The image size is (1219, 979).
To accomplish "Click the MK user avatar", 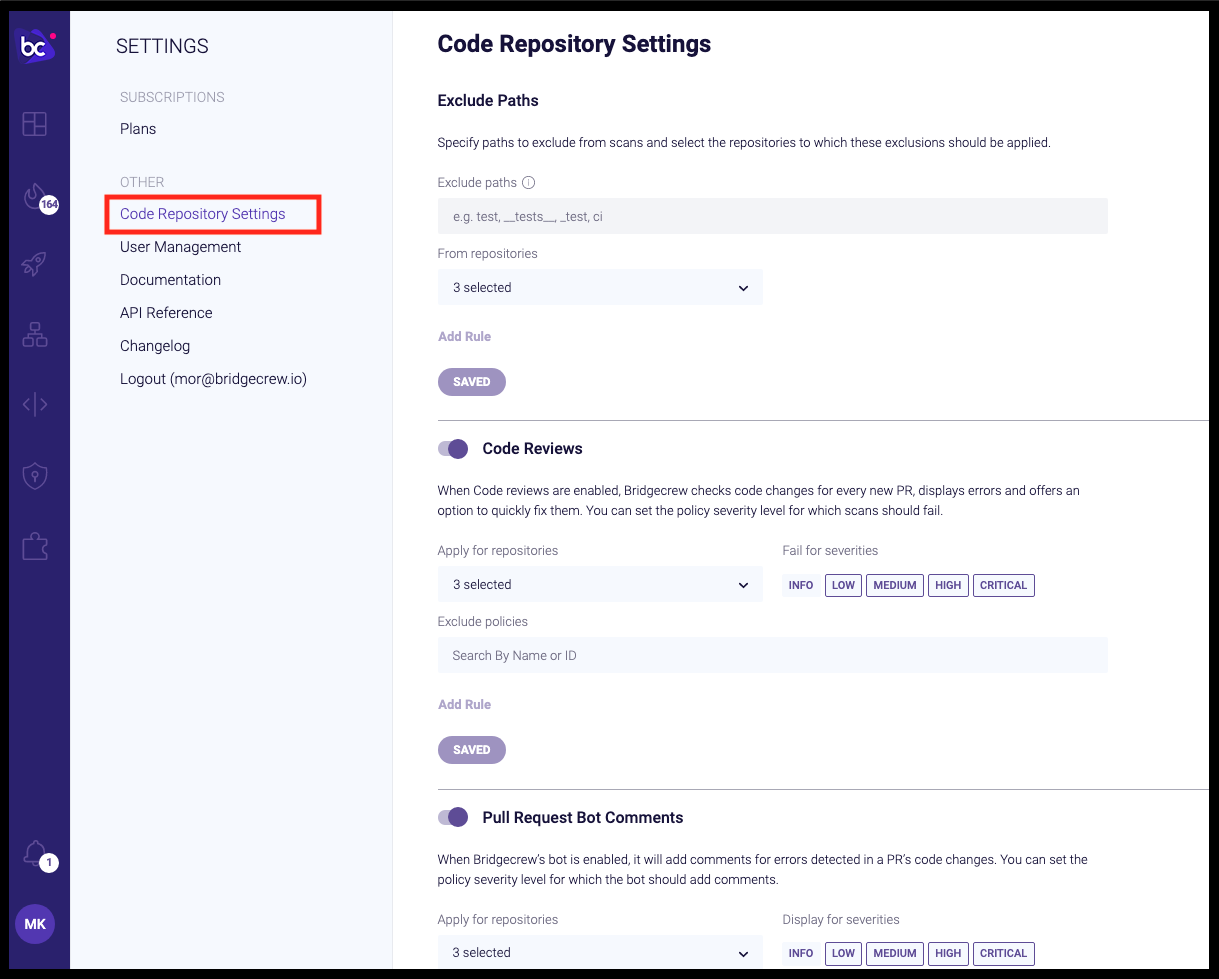I will coord(35,924).
